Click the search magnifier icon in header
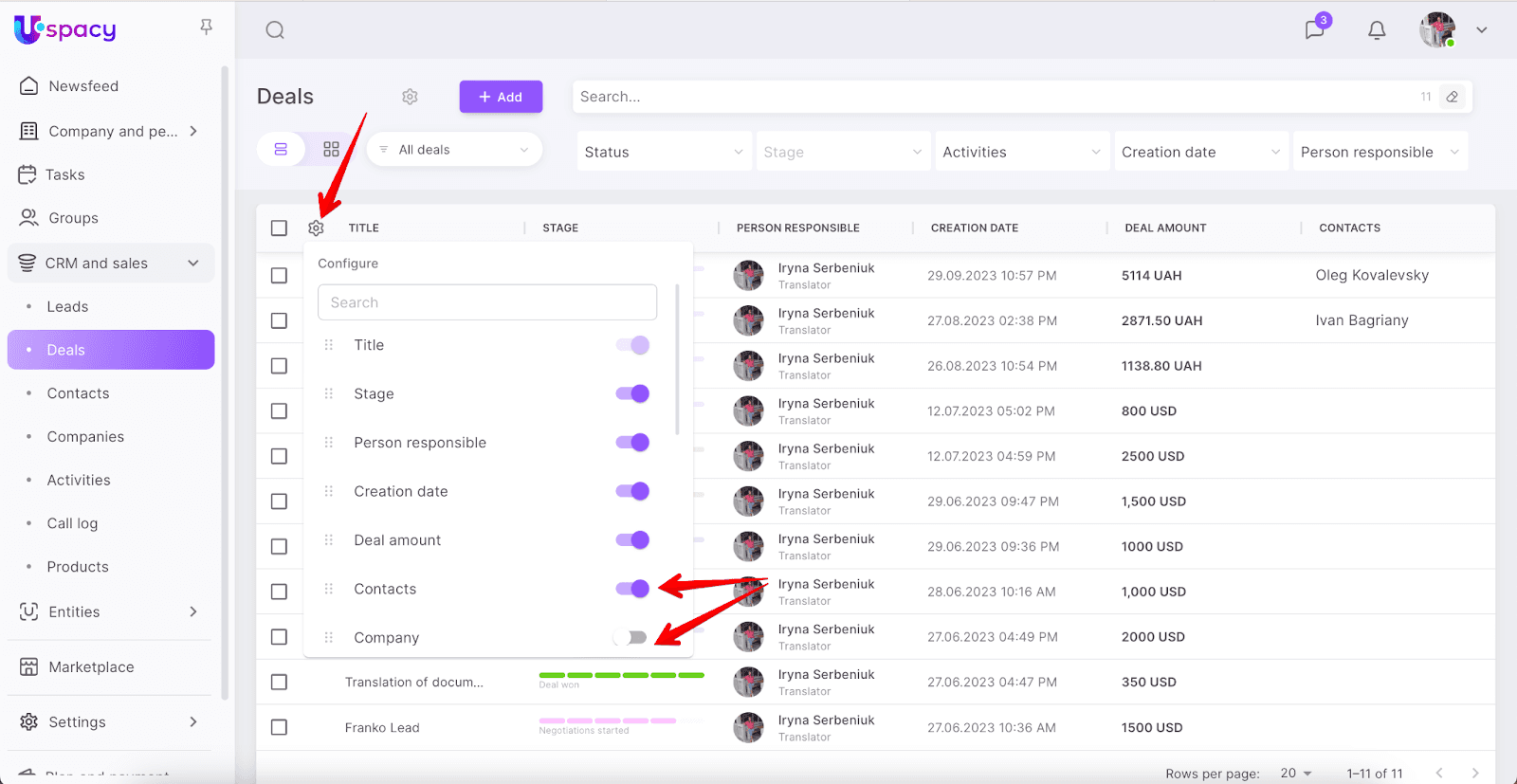This screenshot has height=784, width=1517. tap(275, 30)
